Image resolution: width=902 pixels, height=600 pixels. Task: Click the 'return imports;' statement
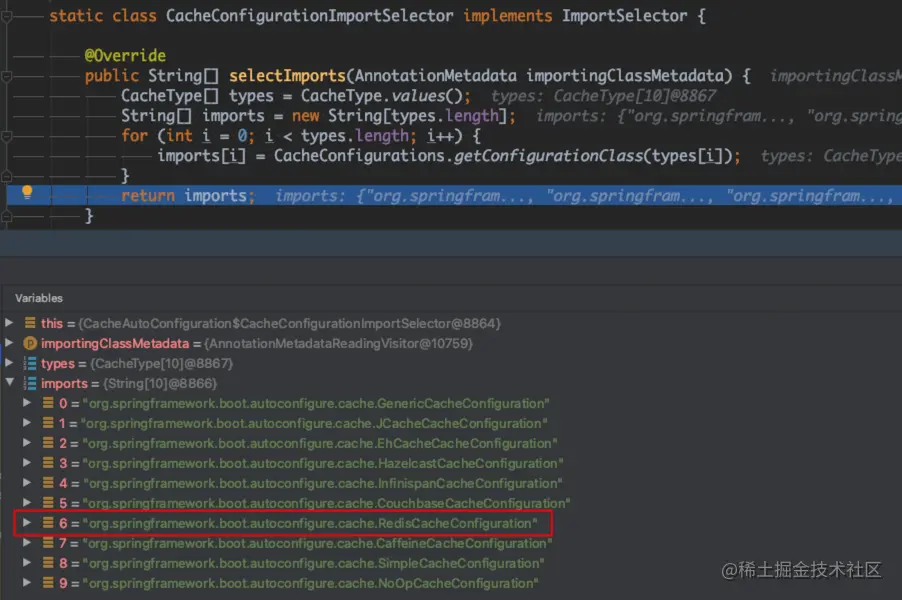click(x=188, y=196)
